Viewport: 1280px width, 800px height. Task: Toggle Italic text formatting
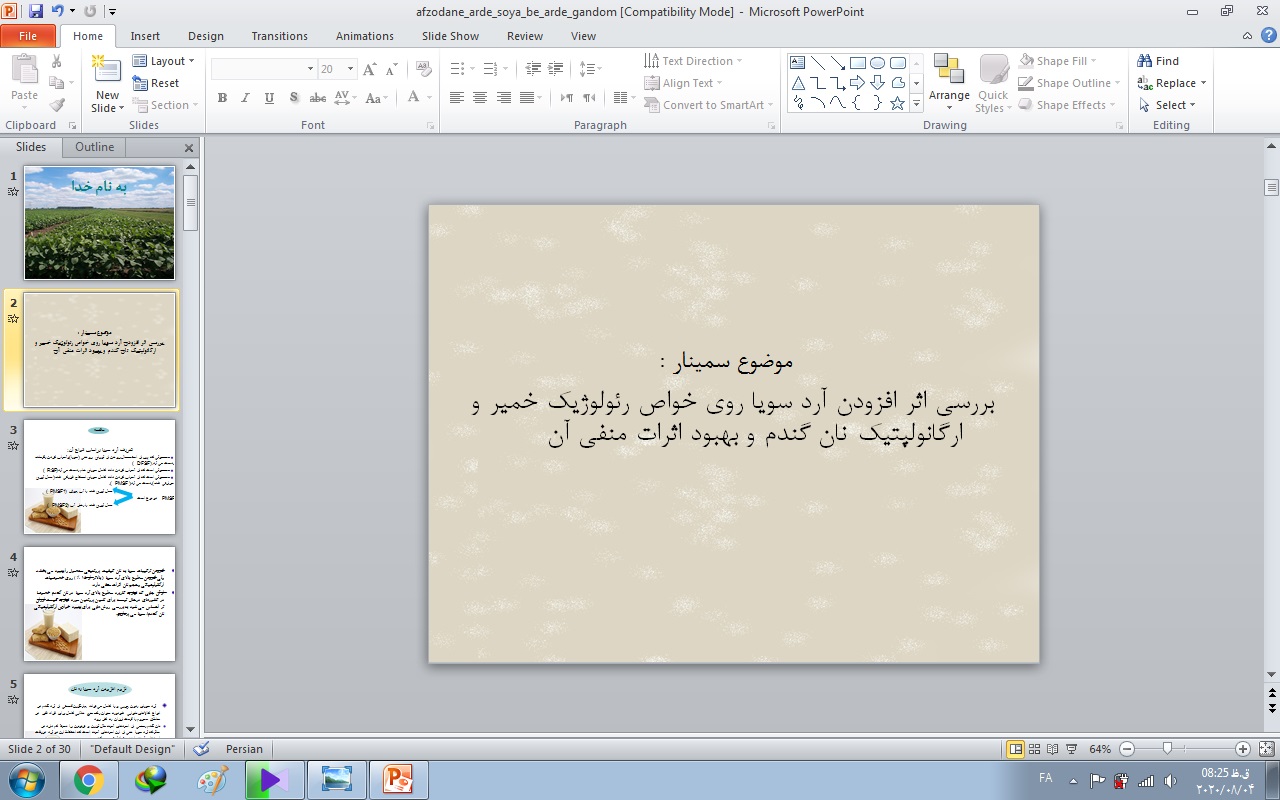point(245,98)
